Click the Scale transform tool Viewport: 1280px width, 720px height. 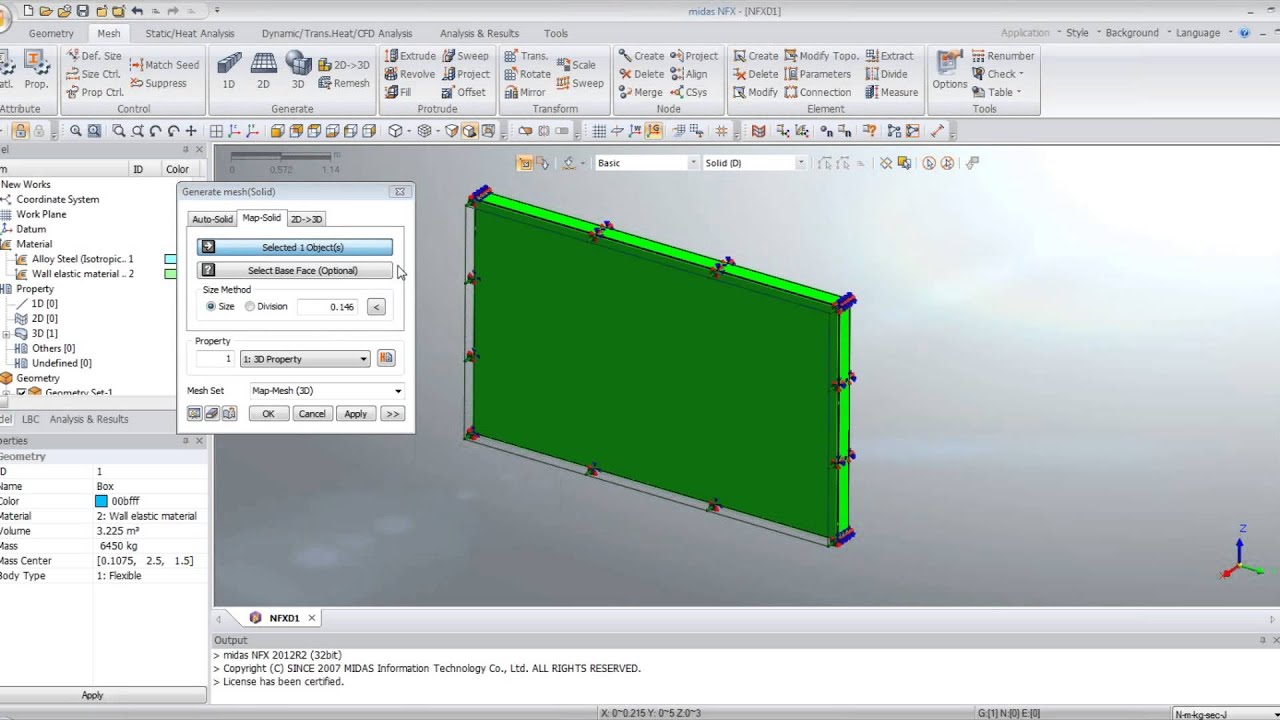pyautogui.click(x=576, y=65)
